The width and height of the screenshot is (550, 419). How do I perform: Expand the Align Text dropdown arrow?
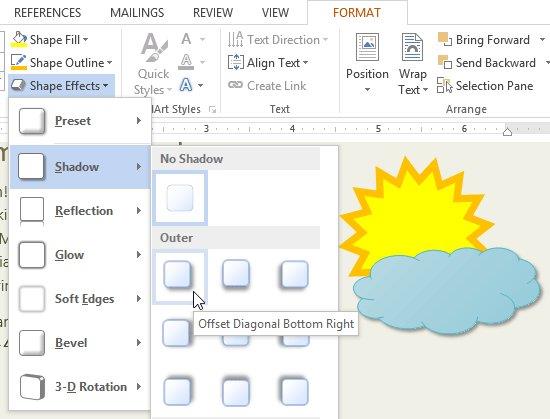click(x=305, y=63)
